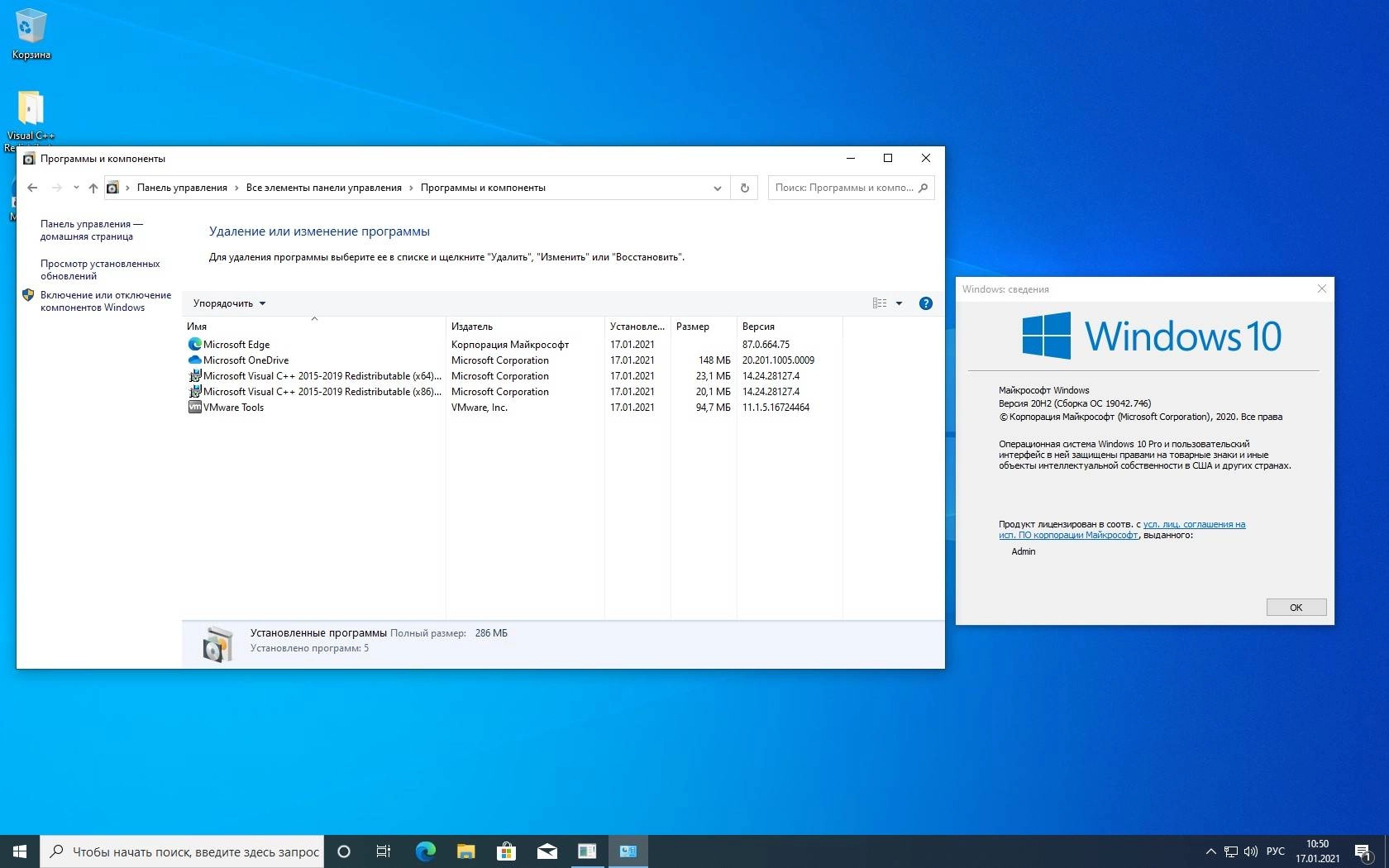
Task: Click OK in the Windows info dialog
Action: (x=1296, y=607)
